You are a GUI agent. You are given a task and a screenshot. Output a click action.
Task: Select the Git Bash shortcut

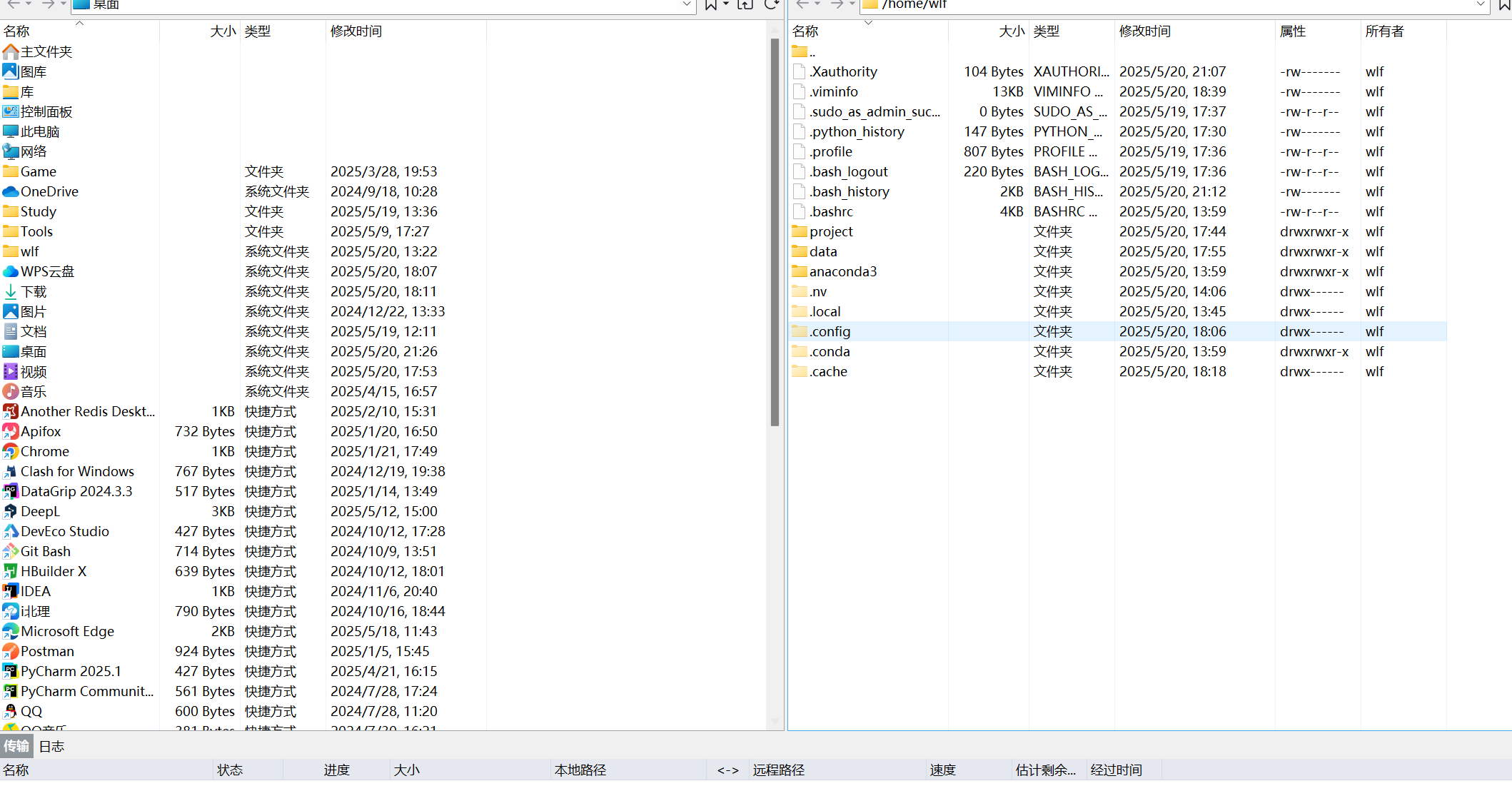coord(46,551)
